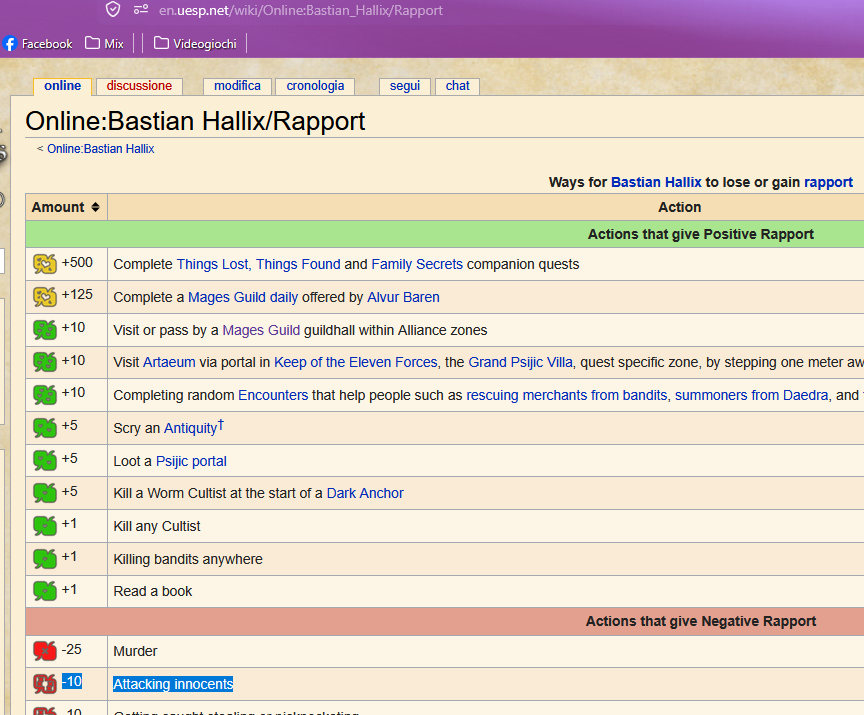Open the Things Lost, Things Found quest link
Viewport: 864px width, 715px height.
point(258,264)
